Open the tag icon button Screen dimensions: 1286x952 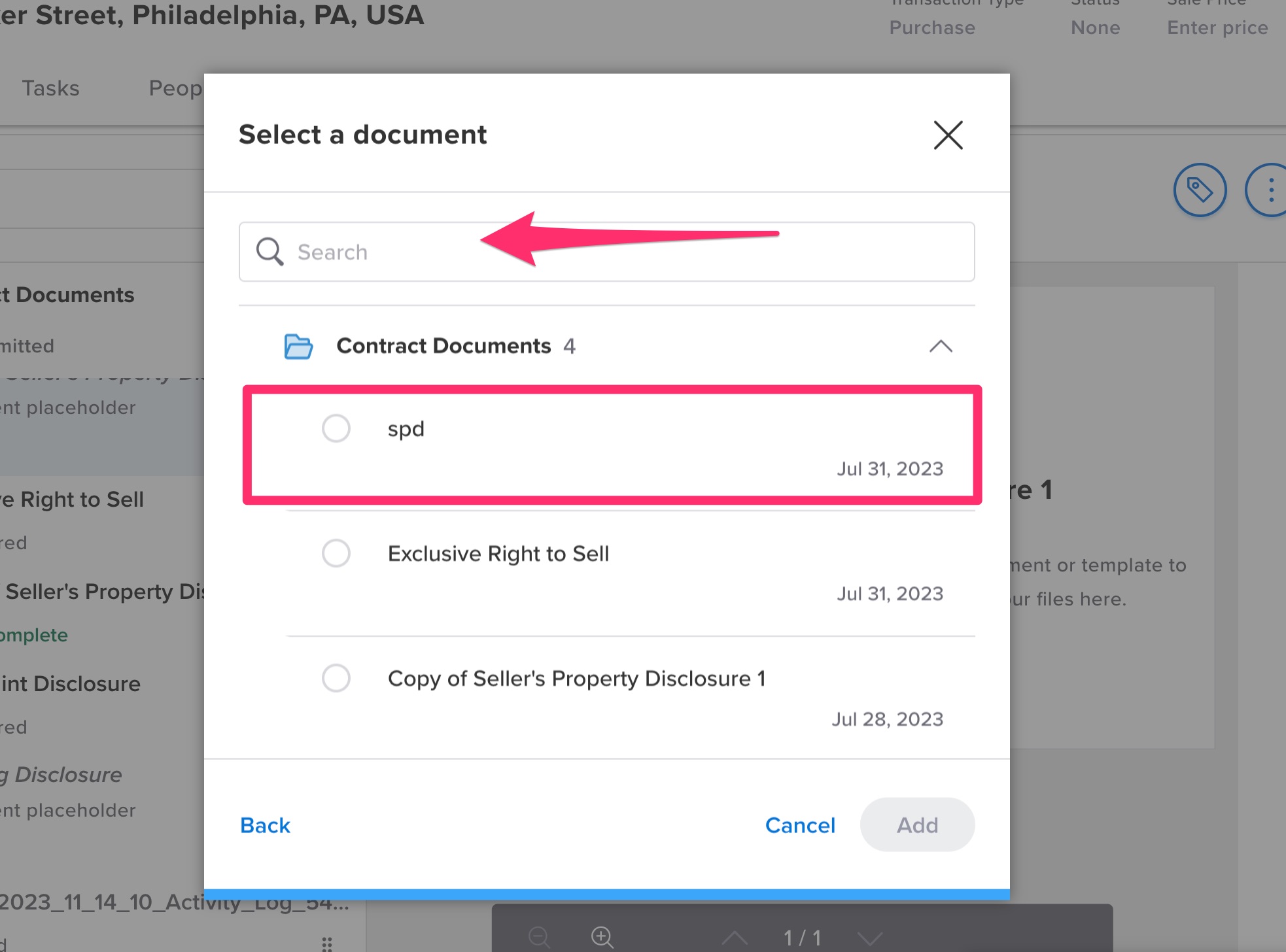pos(1199,190)
